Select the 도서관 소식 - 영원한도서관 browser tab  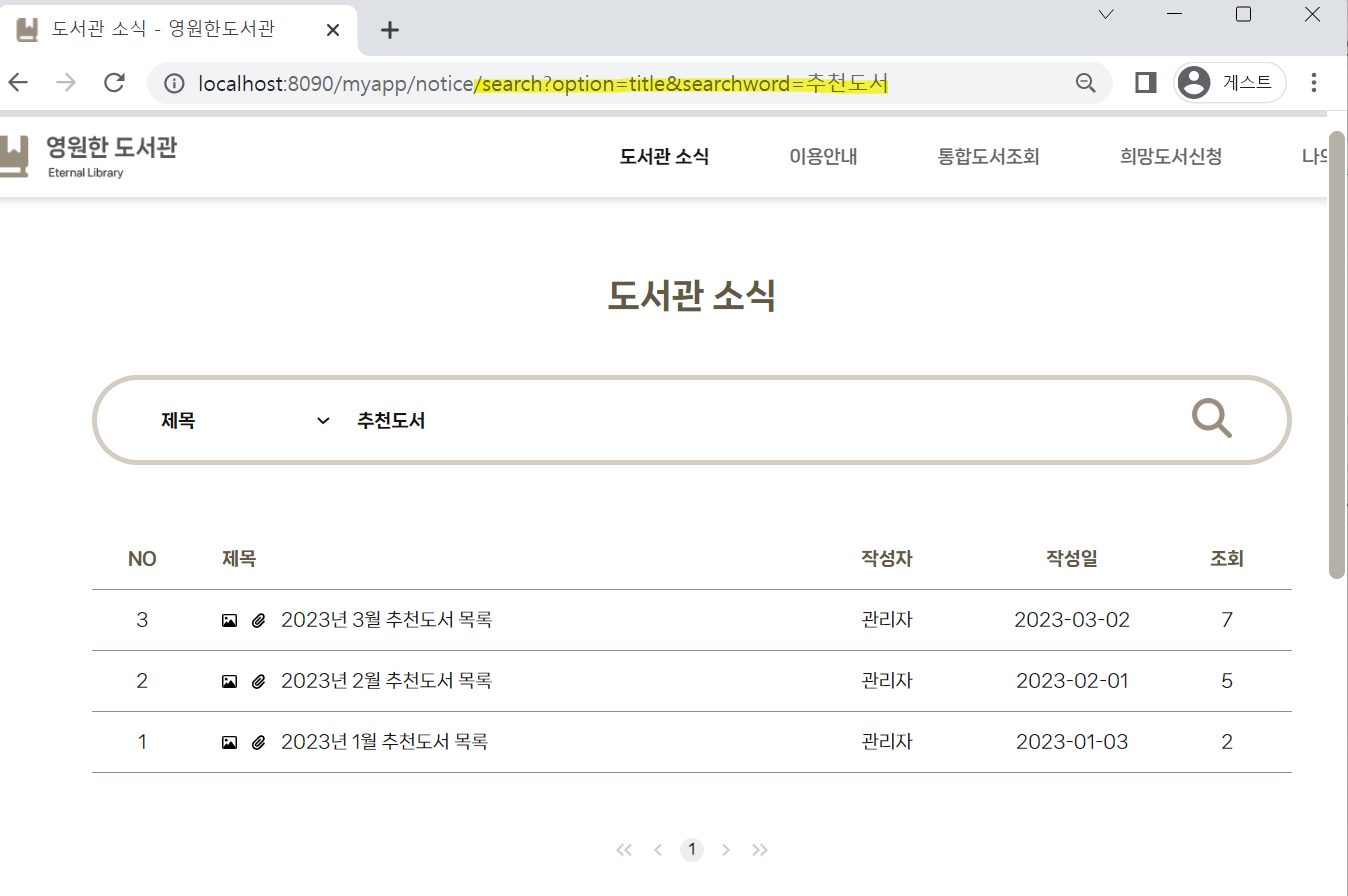coord(179,30)
